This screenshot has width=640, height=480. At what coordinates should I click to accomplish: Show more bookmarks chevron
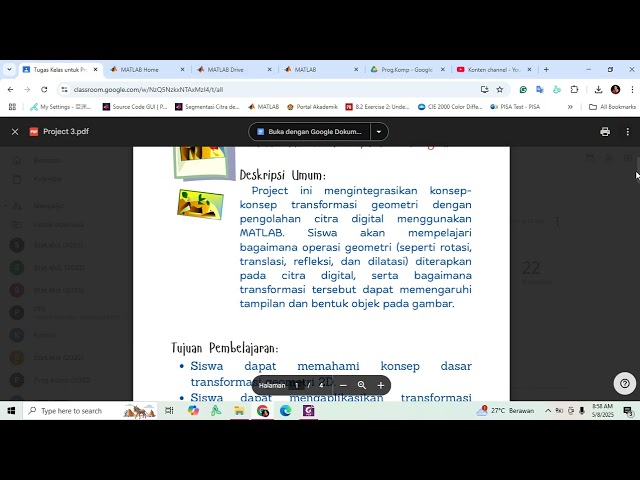[x=570, y=107]
